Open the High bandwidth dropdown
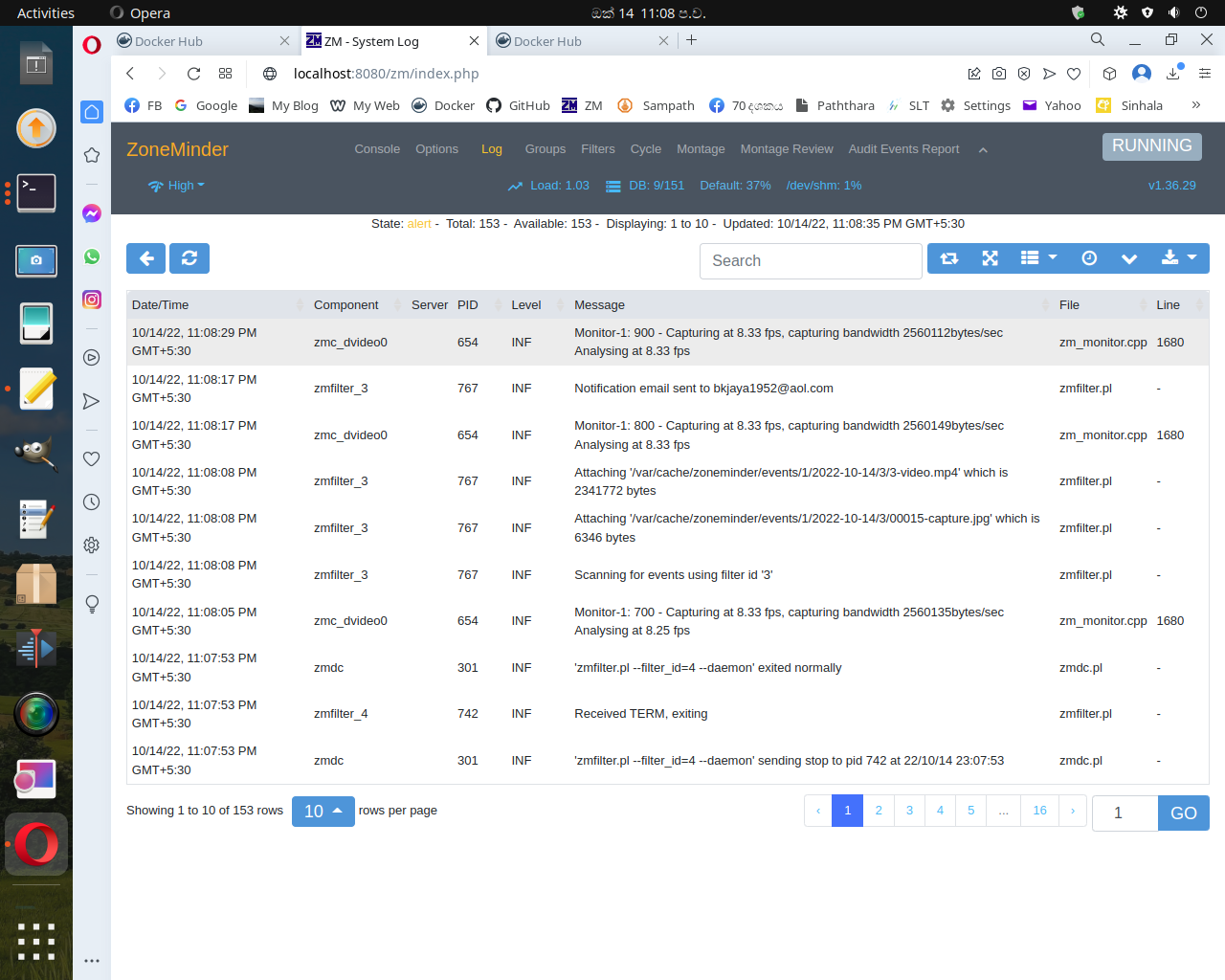This screenshot has width=1225, height=980. pos(177,186)
